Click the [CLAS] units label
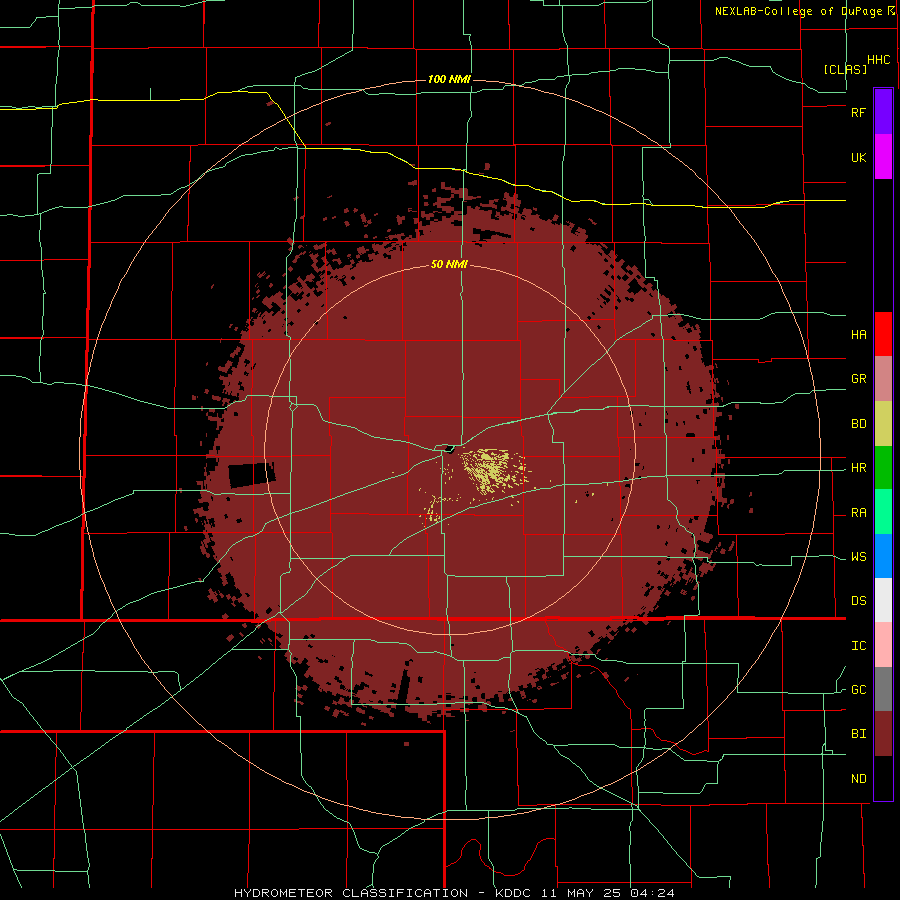This screenshot has height=900, width=900. pos(845,69)
